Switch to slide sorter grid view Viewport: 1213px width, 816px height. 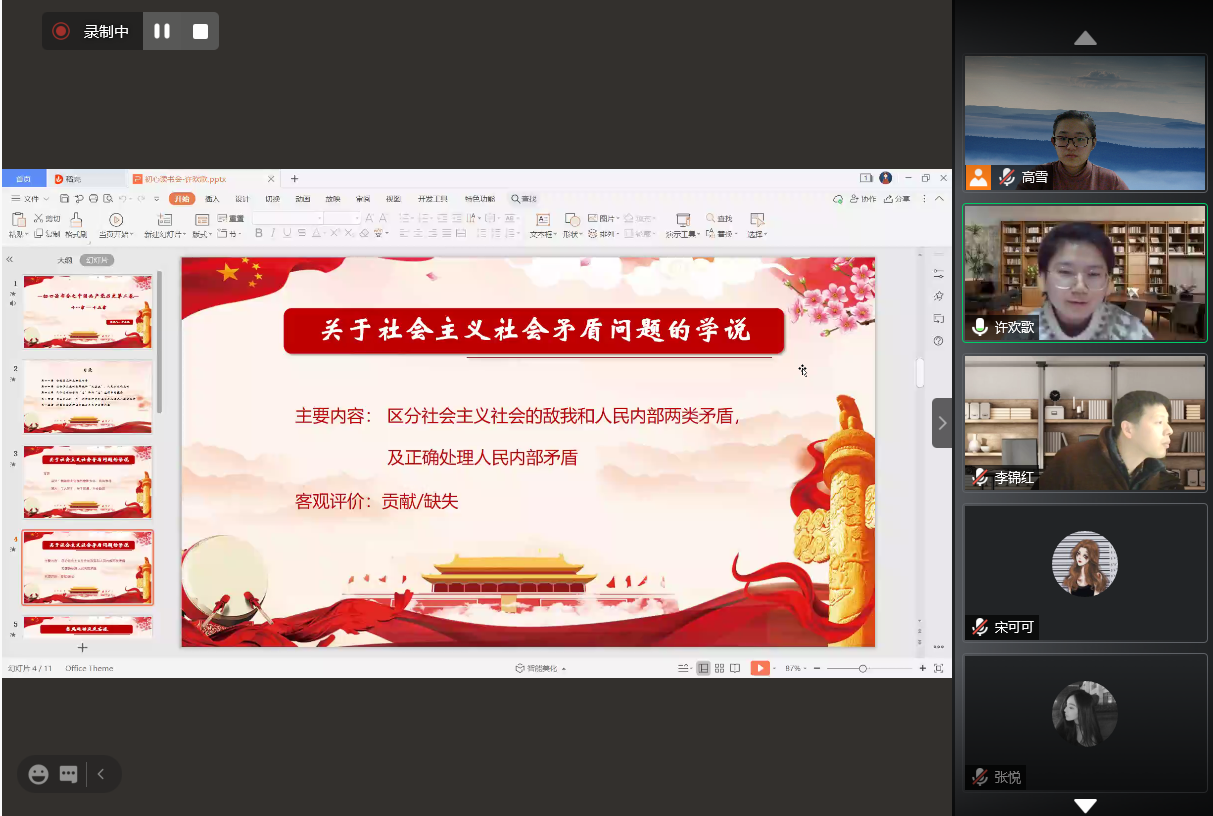point(719,668)
